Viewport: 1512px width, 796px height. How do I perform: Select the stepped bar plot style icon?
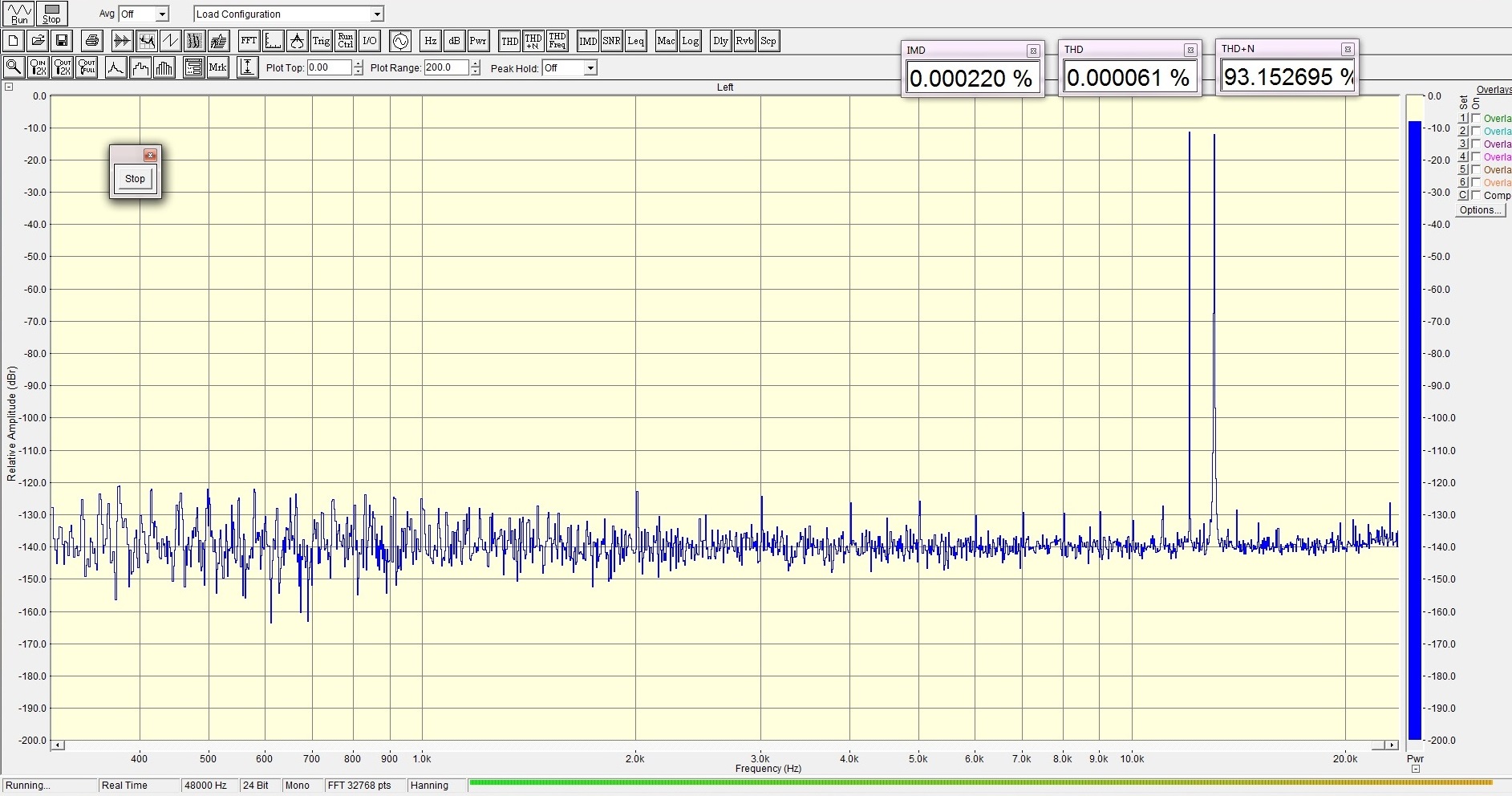[x=140, y=67]
